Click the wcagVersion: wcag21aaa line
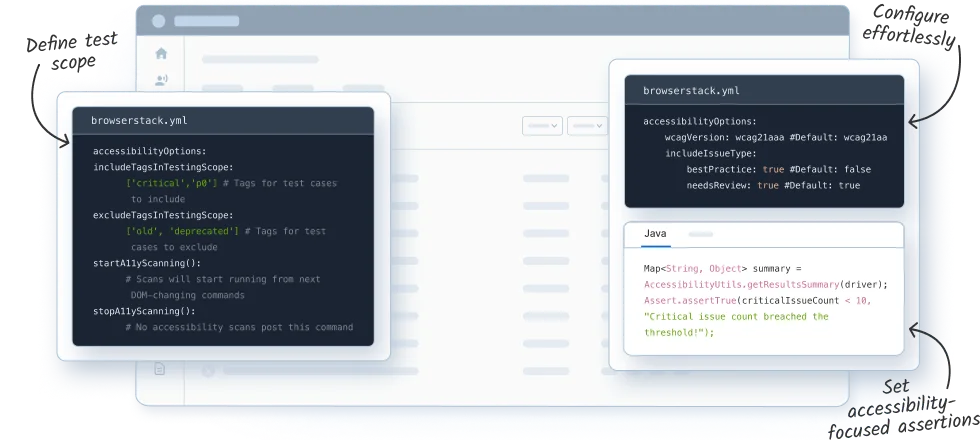Viewport: 980px width, 440px height. (x=776, y=138)
